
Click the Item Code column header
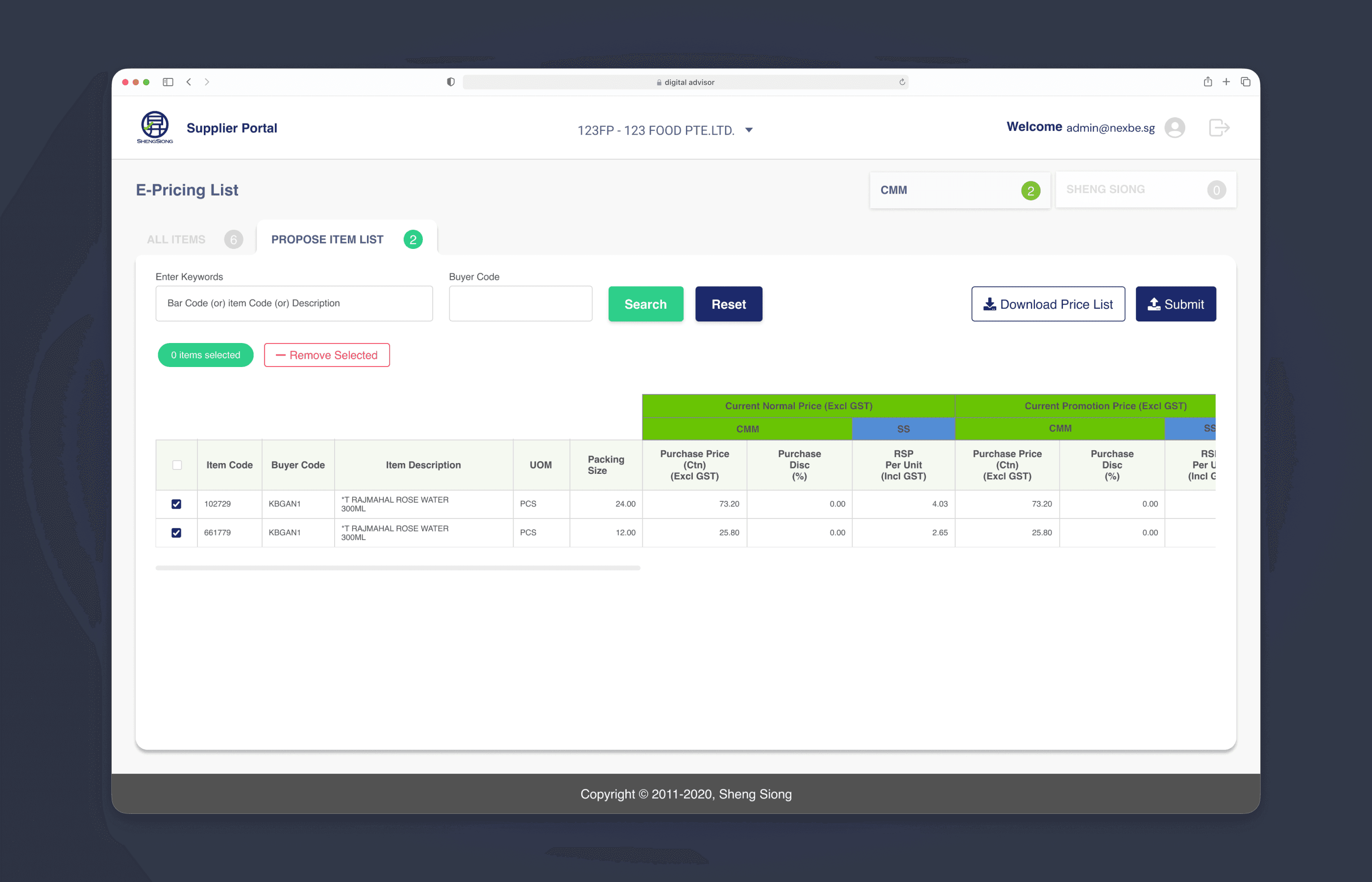229,465
